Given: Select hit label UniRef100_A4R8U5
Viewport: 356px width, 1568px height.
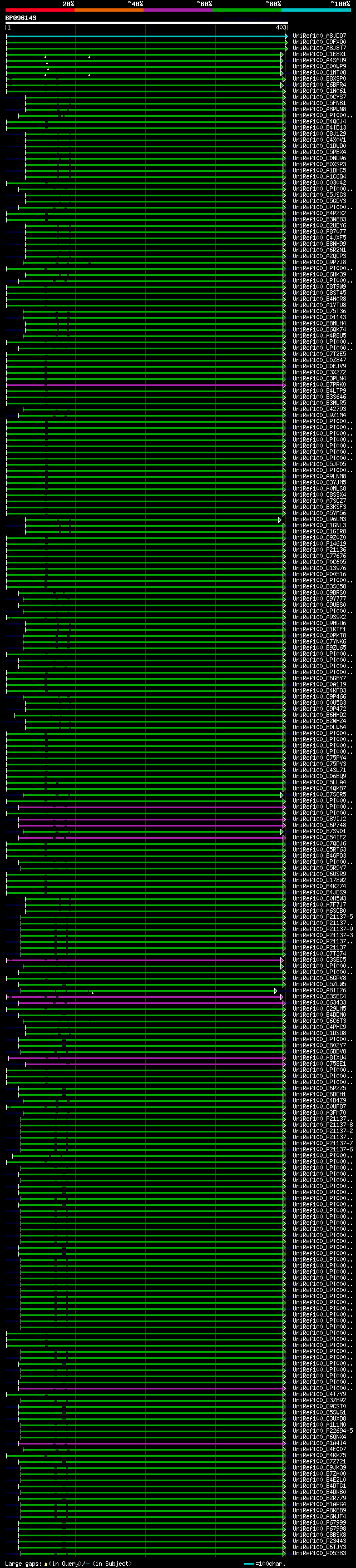Looking at the screenshot, I should click(x=319, y=335).
